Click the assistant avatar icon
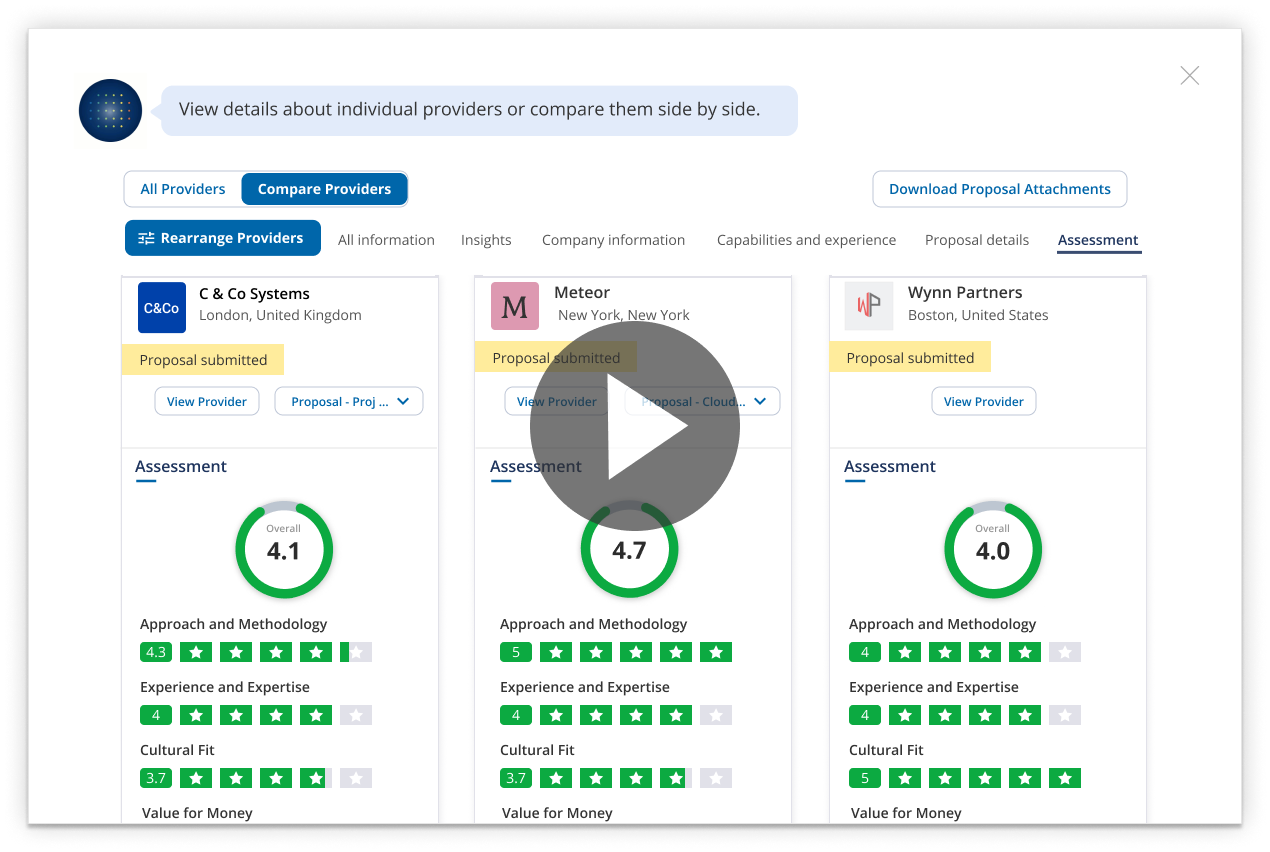Viewport: 1270px width, 852px height. 110,110
